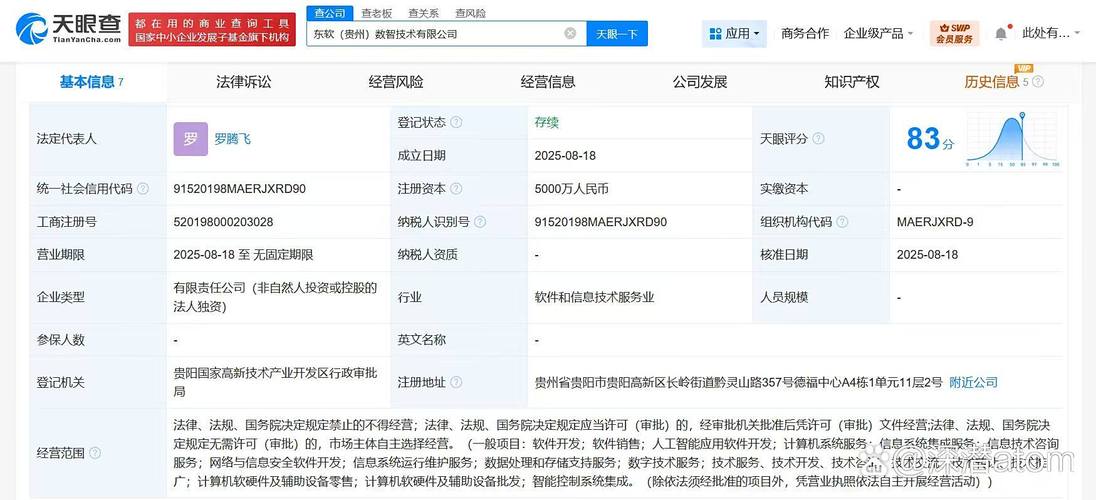The image size is (1096, 500).
Task: Show help for 注册地址 question icon
Action: [x=456, y=383]
